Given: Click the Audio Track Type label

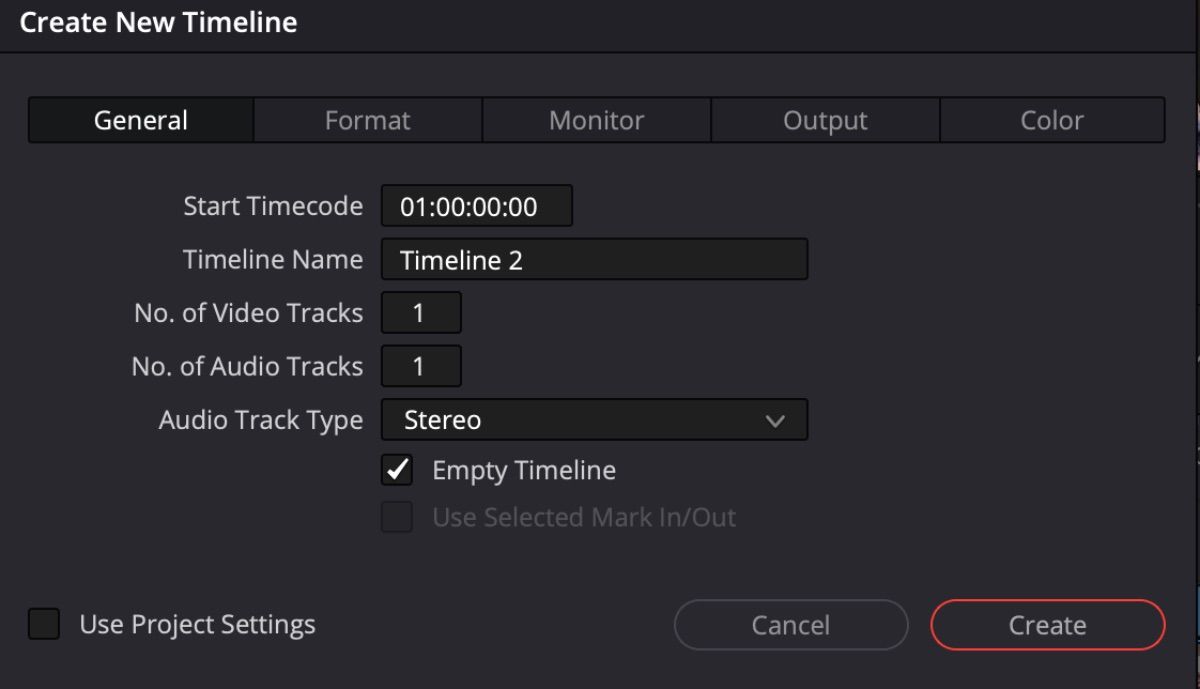Looking at the screenshot, I should tap(260, 421).
